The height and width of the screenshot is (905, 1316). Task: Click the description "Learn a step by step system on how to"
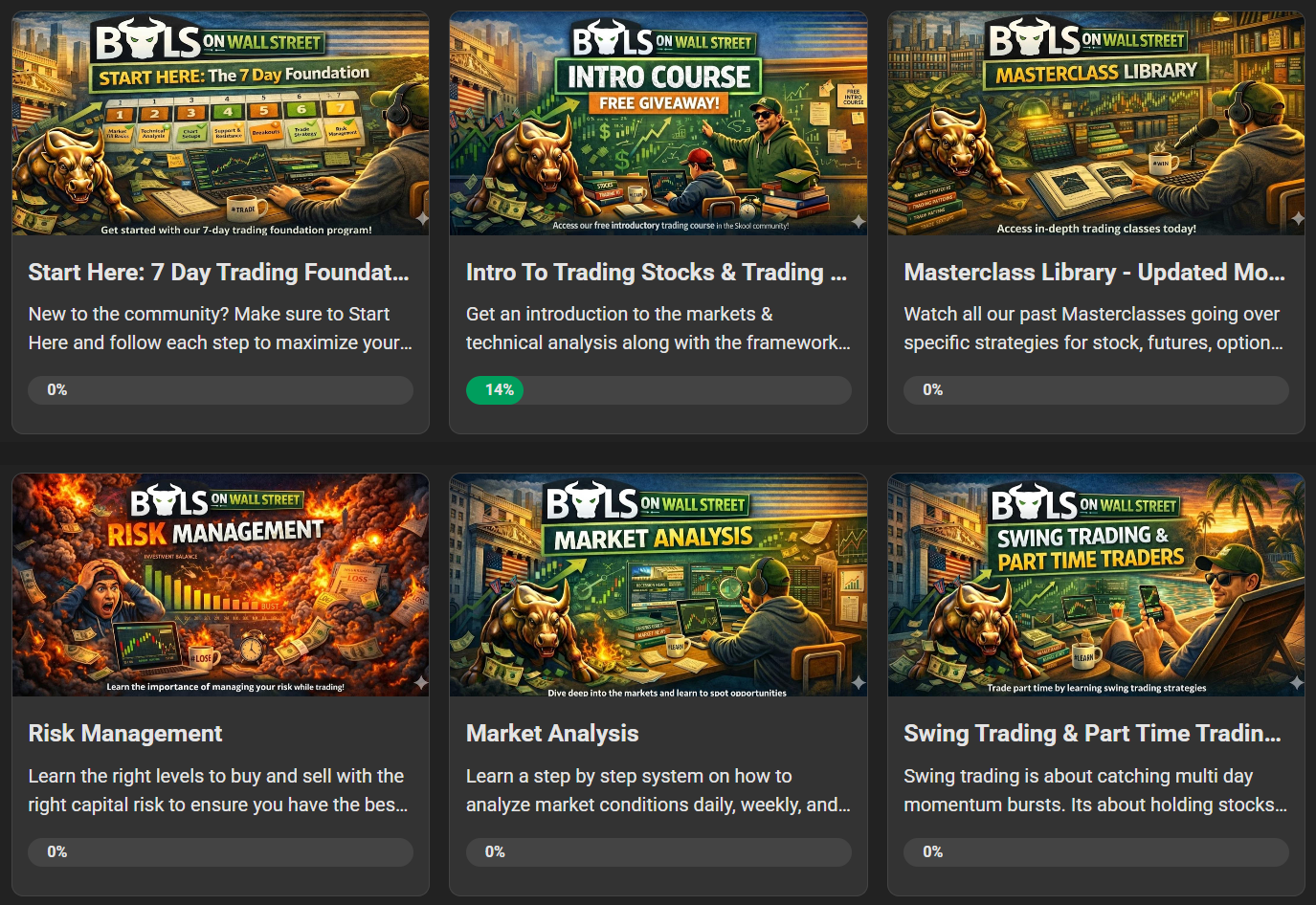(x=629, y=776)
